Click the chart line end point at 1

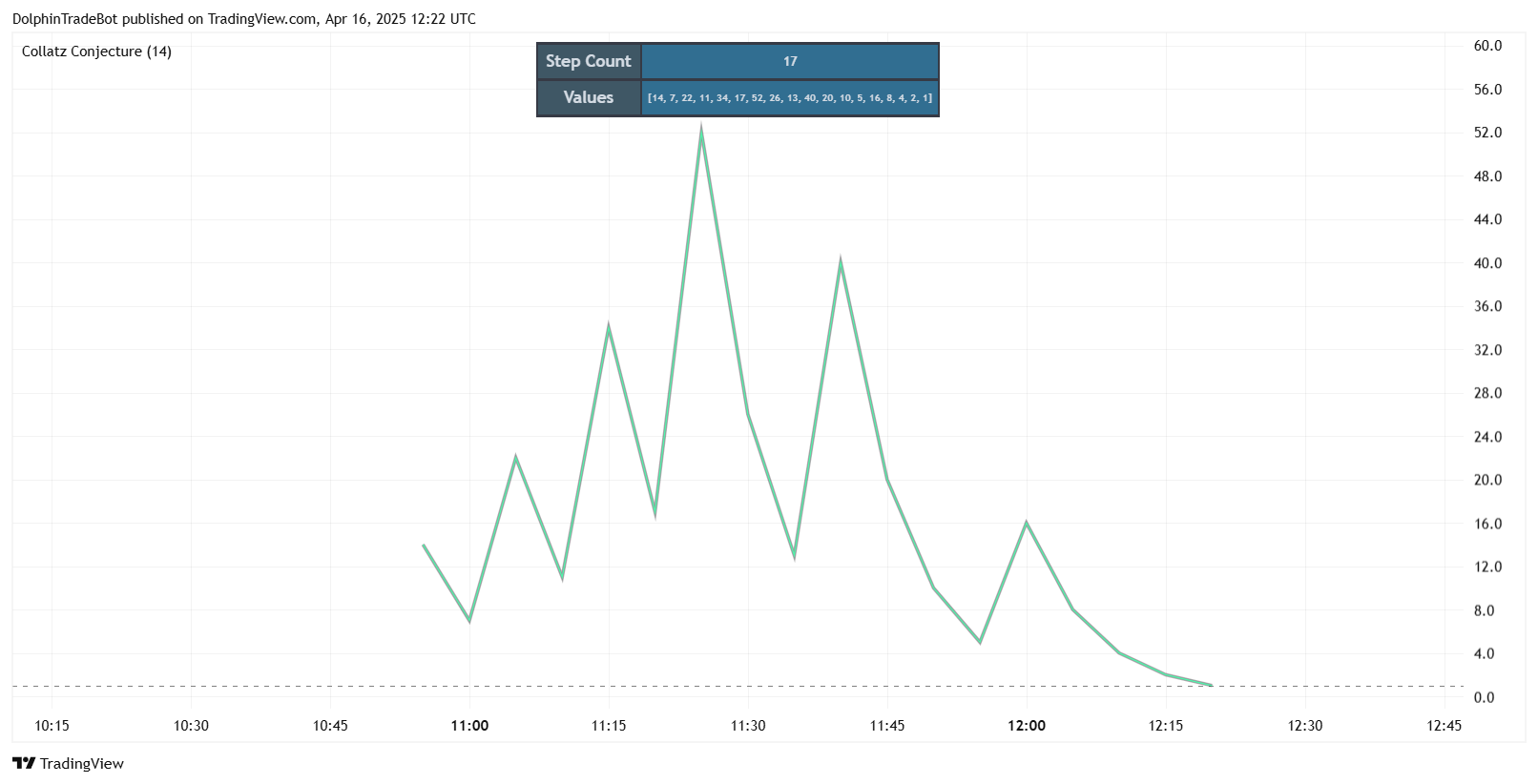point(1212,686)
